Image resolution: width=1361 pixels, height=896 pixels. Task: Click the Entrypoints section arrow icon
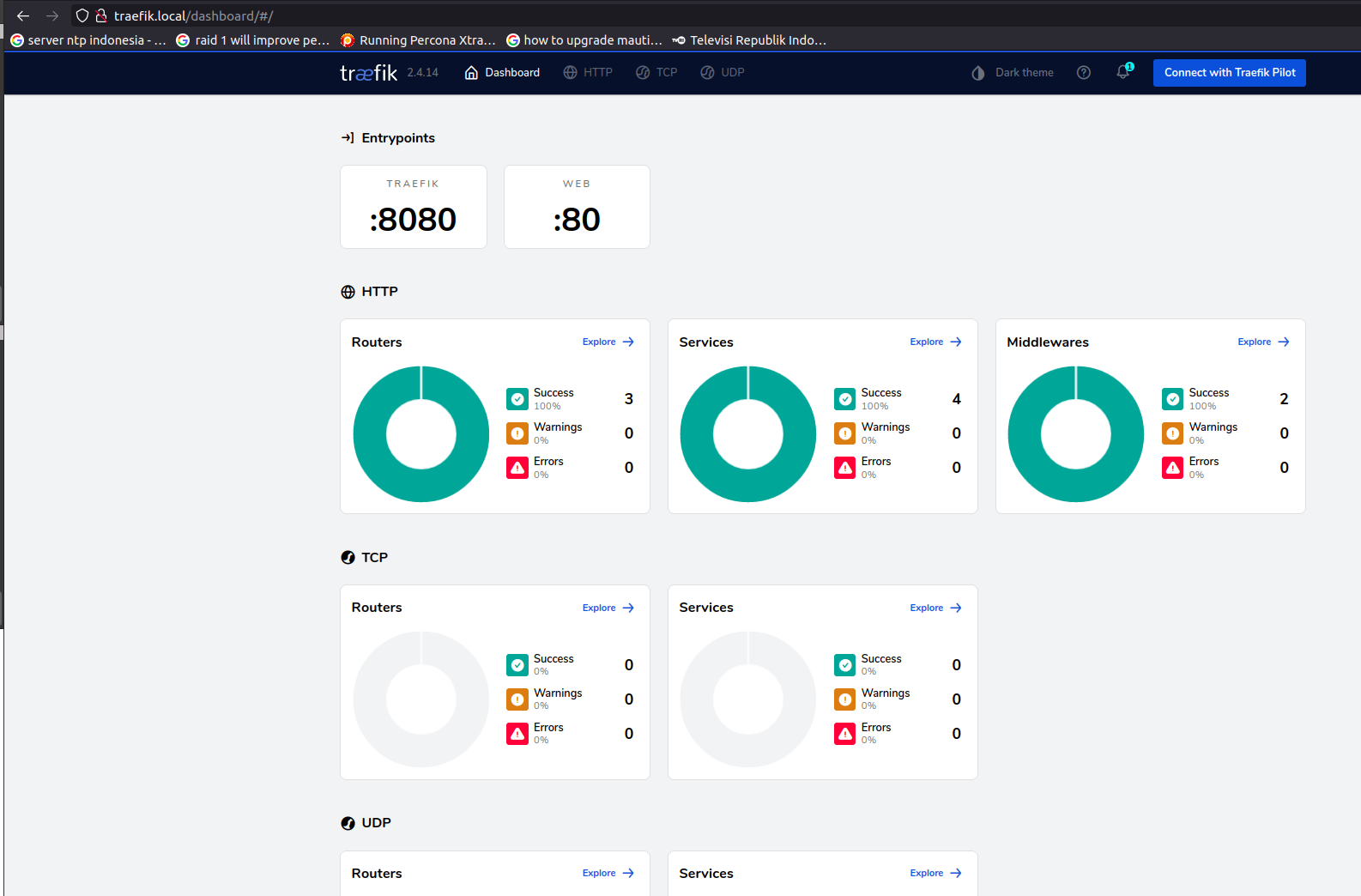348,138
